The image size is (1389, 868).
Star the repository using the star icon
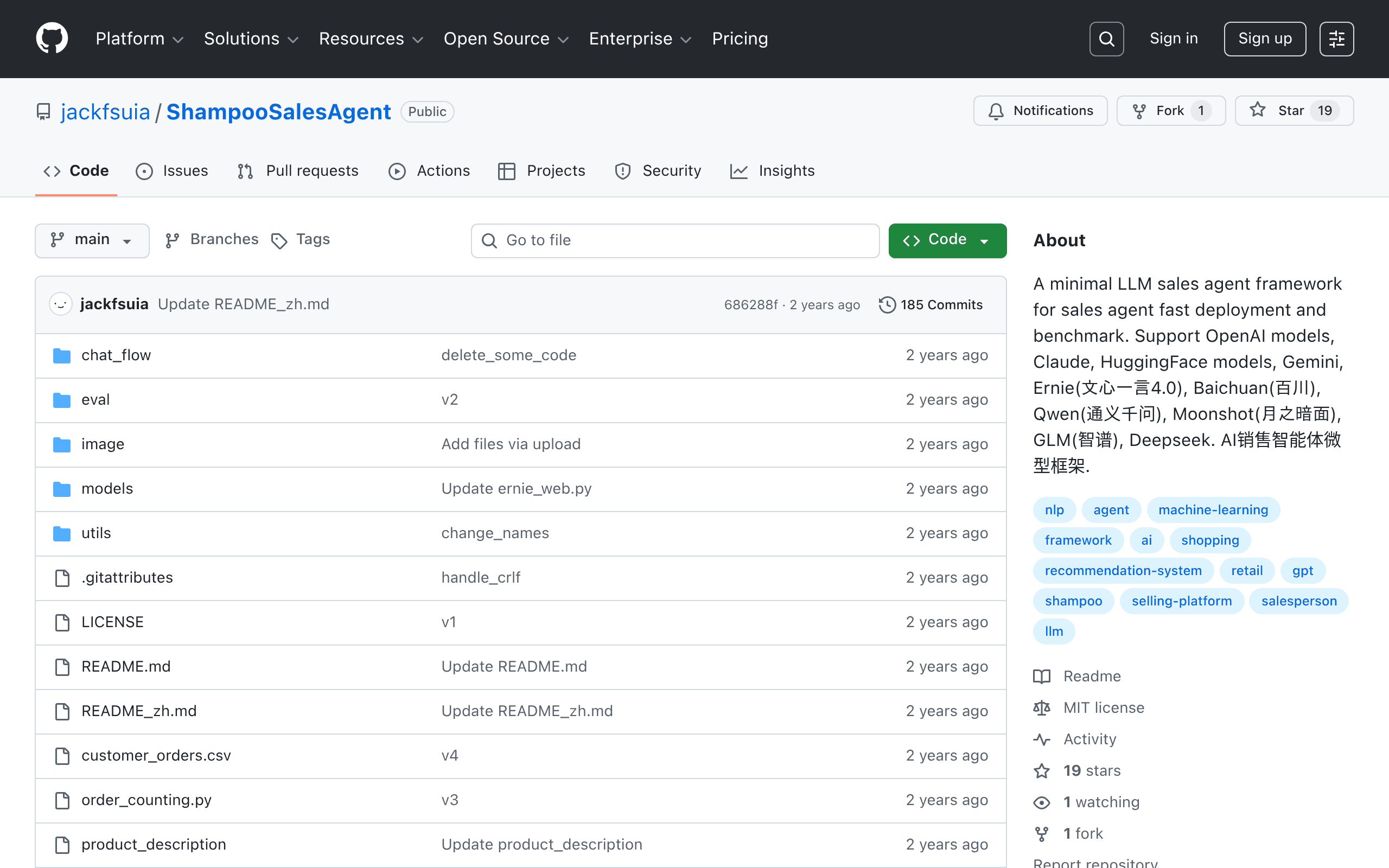[x=1258, y=110]
